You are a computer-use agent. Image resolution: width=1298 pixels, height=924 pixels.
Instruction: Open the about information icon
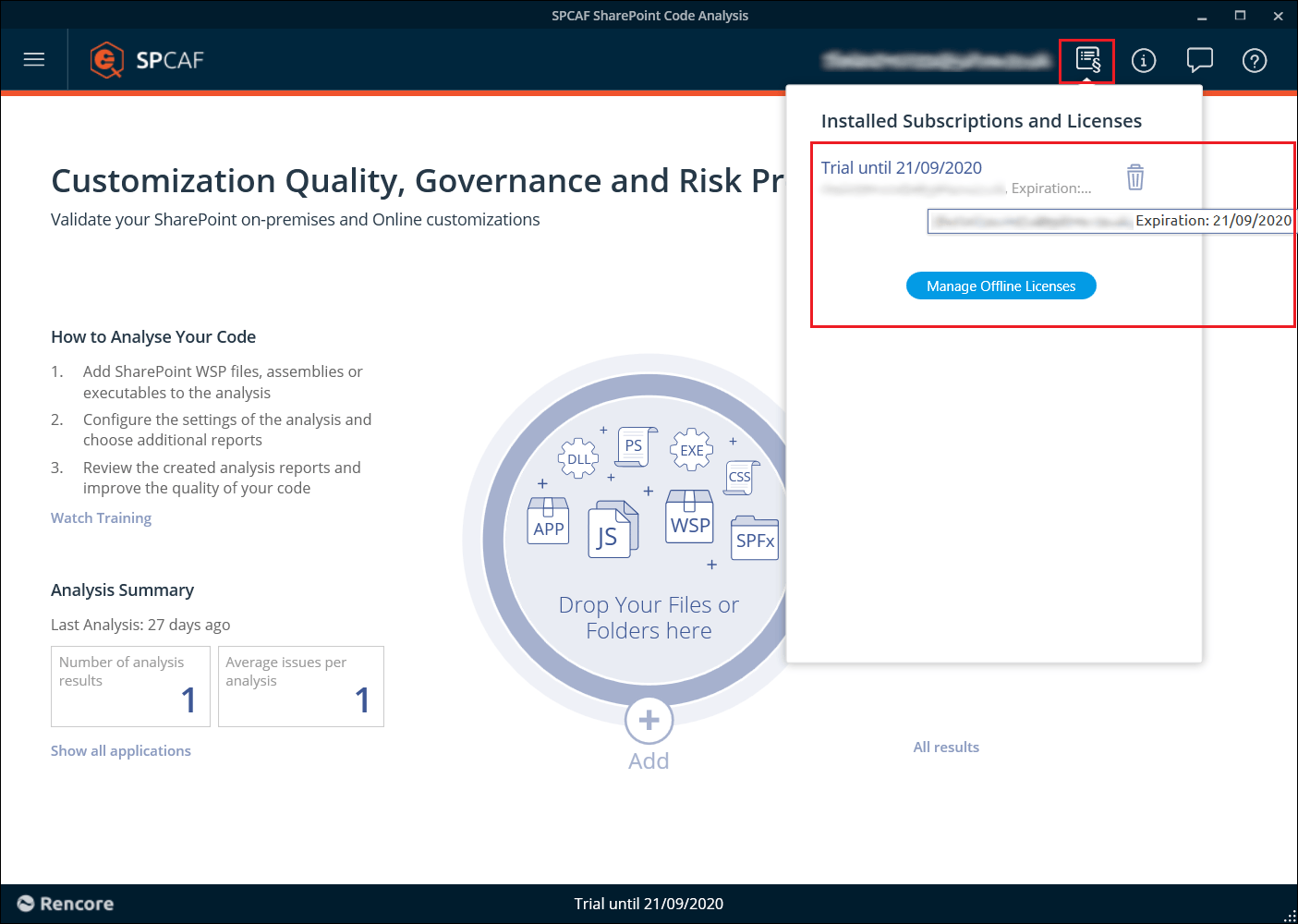[x=1144, y=60]
